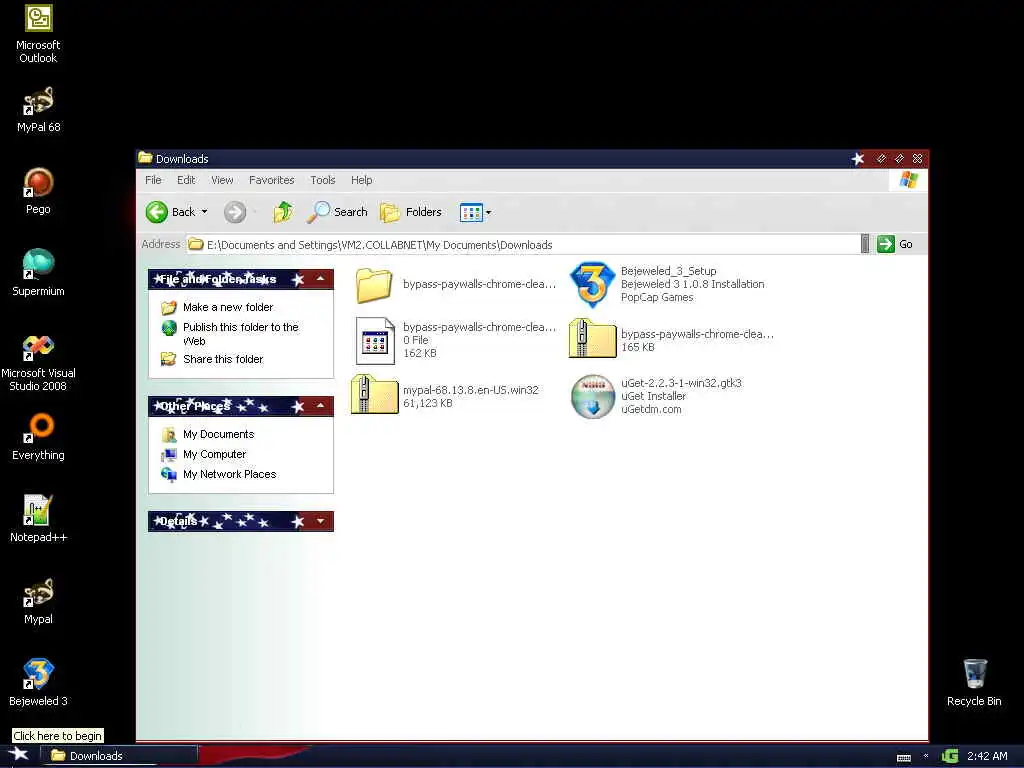Click the green tray icon beside clock
Image resolution: width=1024 pixels, height=768 pixels.
950,756
